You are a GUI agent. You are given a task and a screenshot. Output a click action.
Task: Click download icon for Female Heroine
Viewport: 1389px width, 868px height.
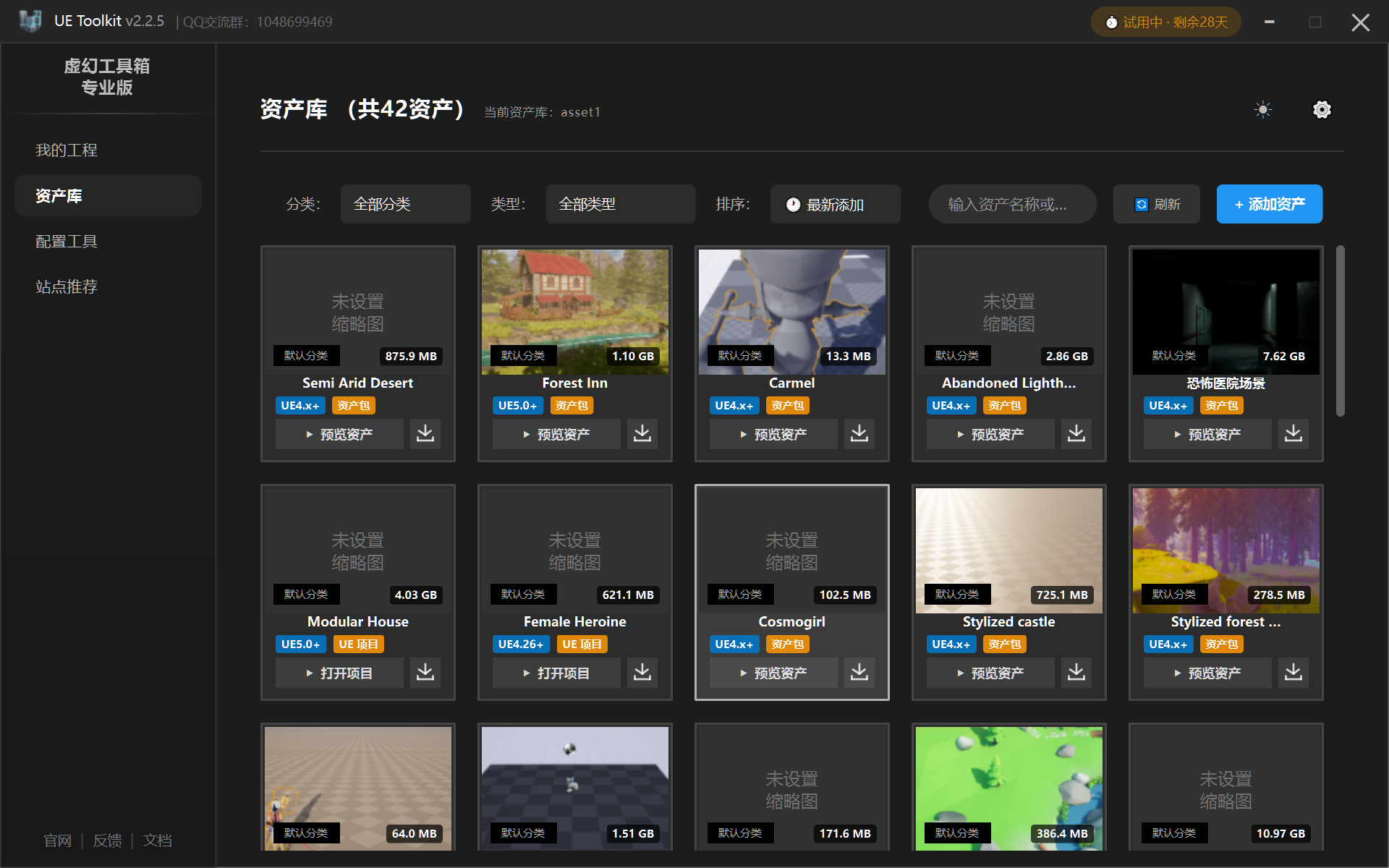(642, 673)
